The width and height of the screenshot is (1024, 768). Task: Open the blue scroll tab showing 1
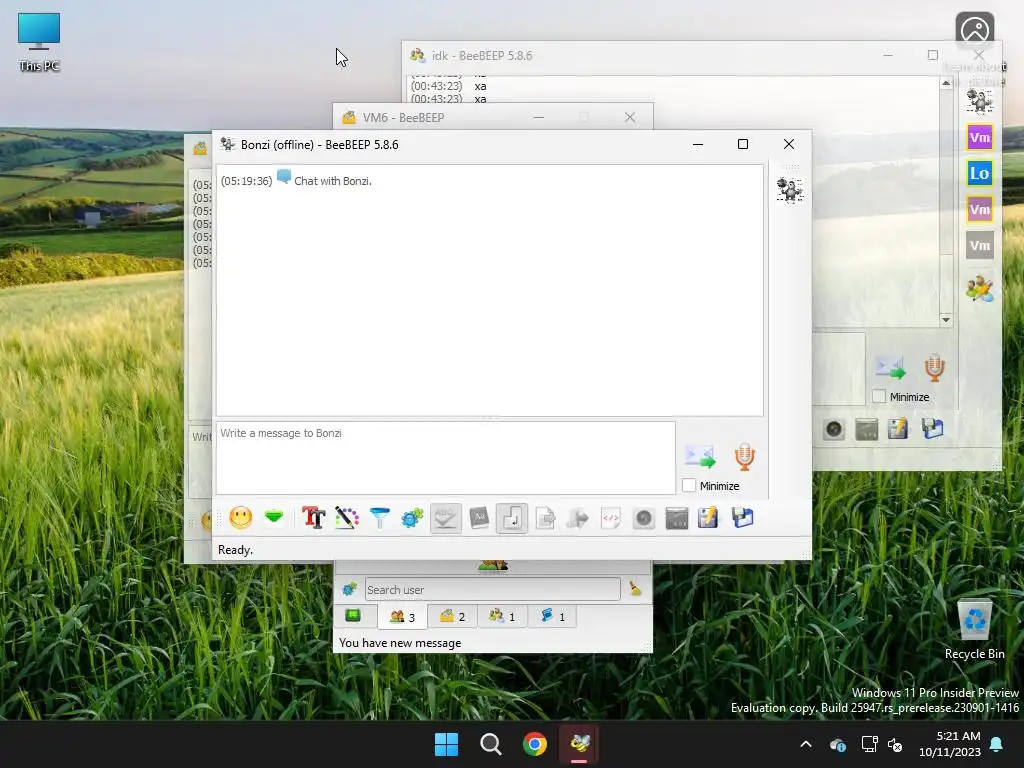pos(552,616)
